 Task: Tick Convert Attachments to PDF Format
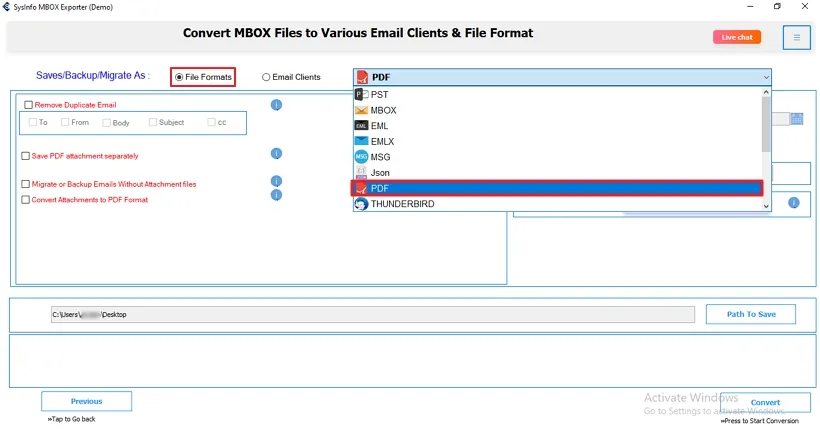click(26, 200)
